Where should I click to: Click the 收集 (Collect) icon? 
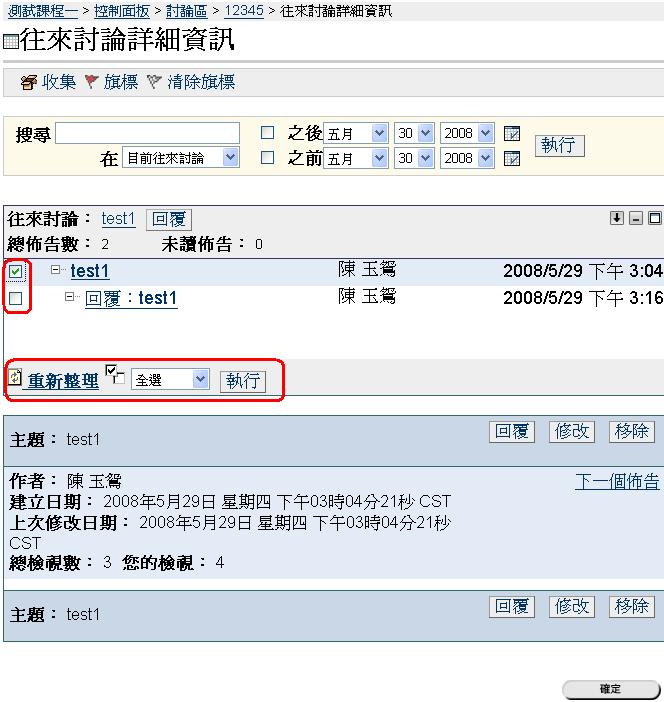[28, 82]
